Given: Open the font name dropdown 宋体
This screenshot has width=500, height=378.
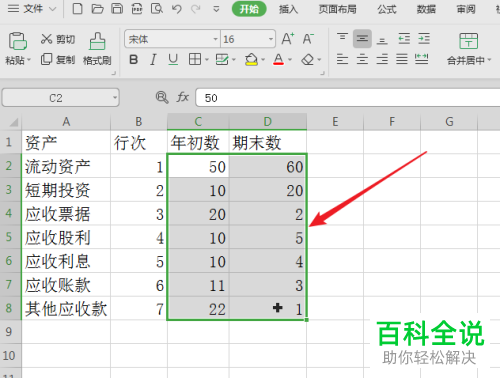Looking at the screenshot, I should tap(215, 40).
